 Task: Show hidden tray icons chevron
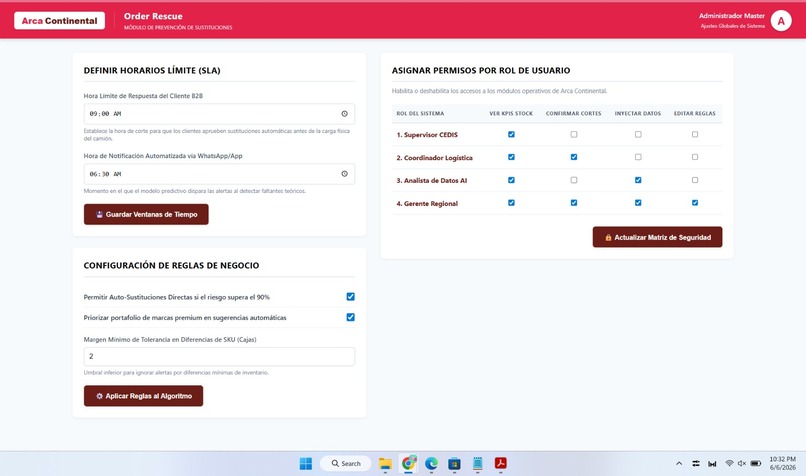tap(679, 463)
